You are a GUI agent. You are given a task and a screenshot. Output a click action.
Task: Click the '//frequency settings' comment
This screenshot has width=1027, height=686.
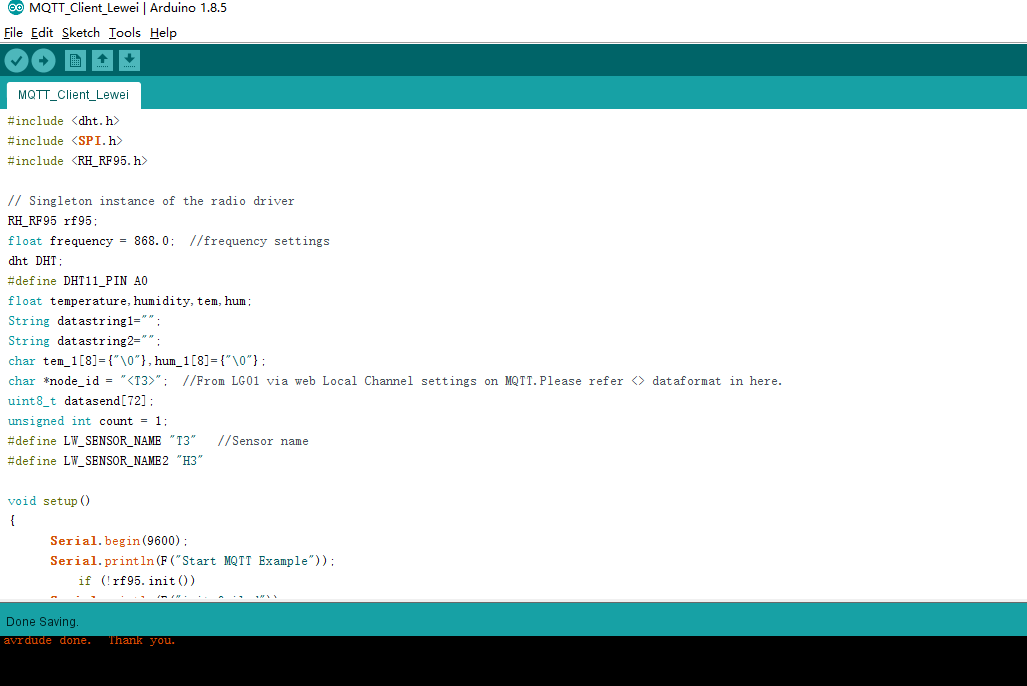pos(259,241)
